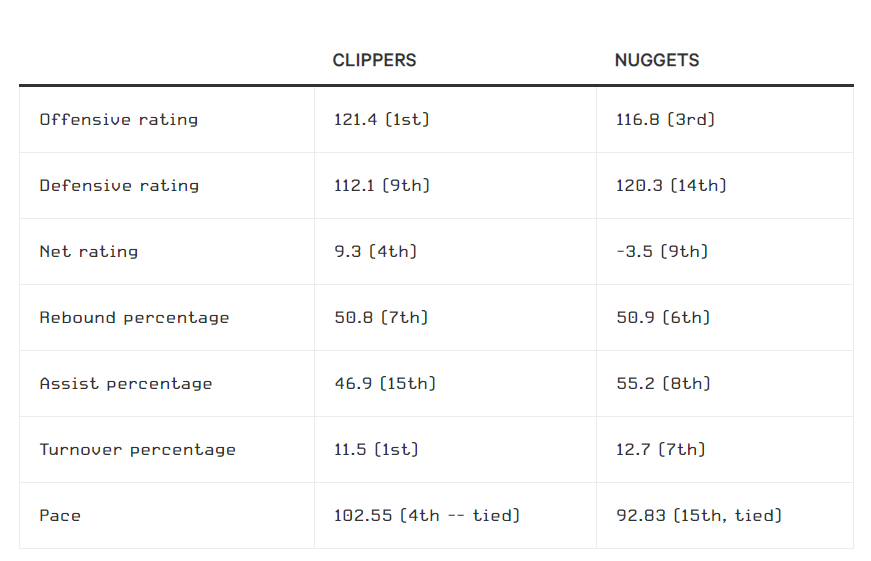Click the CLIPPERS column header

click(x=374, y=61)
